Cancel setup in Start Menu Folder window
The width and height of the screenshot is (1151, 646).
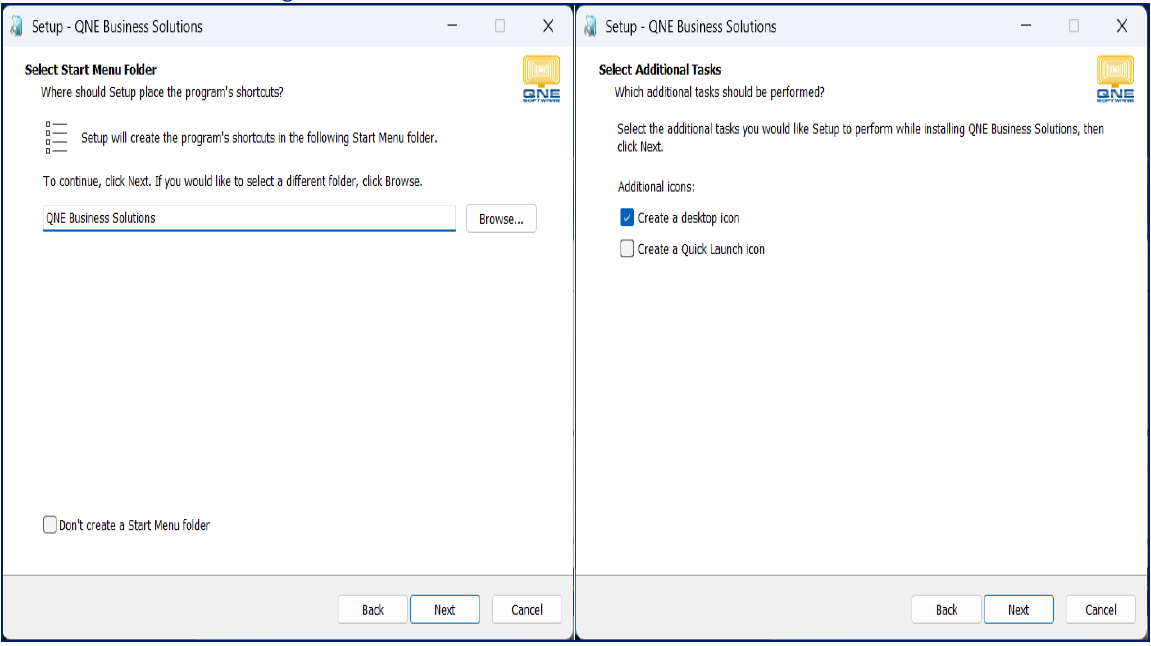[527, 609]
